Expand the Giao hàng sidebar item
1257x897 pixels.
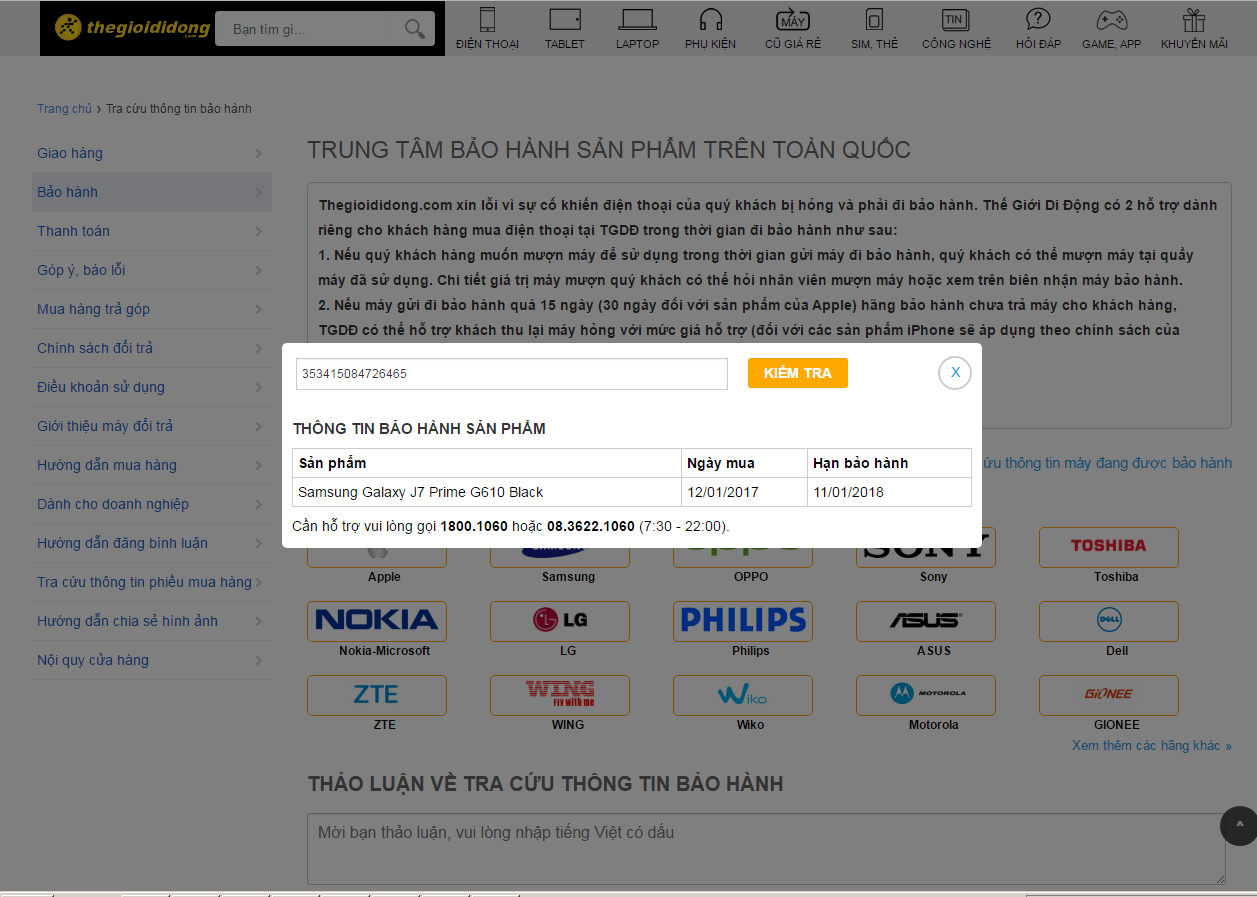151,153
